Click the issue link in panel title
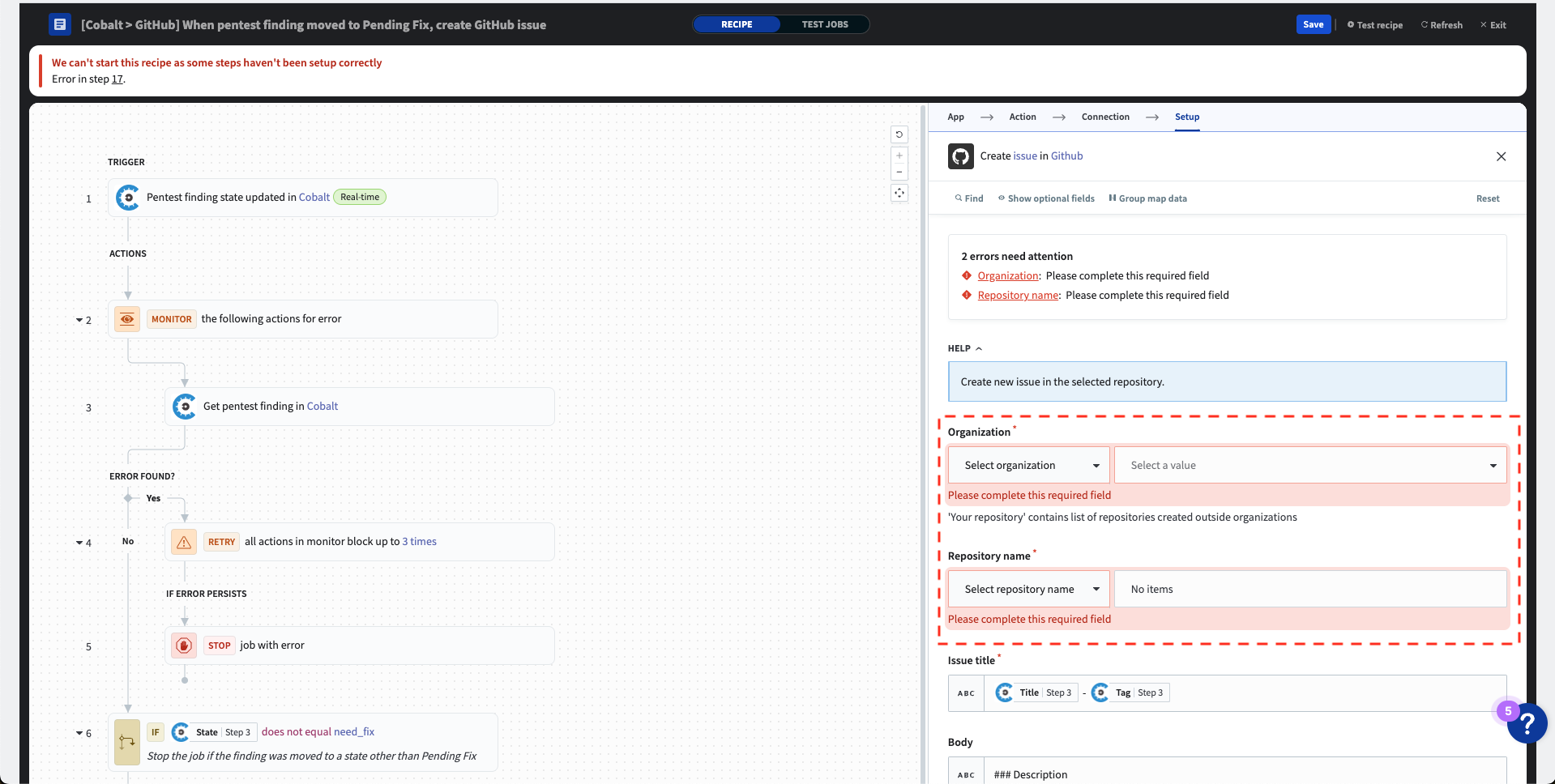 coord(1025,156)
